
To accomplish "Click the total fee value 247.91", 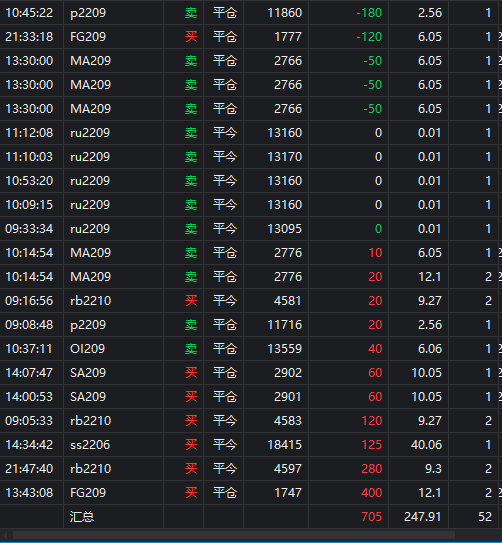I will [423, 517].
